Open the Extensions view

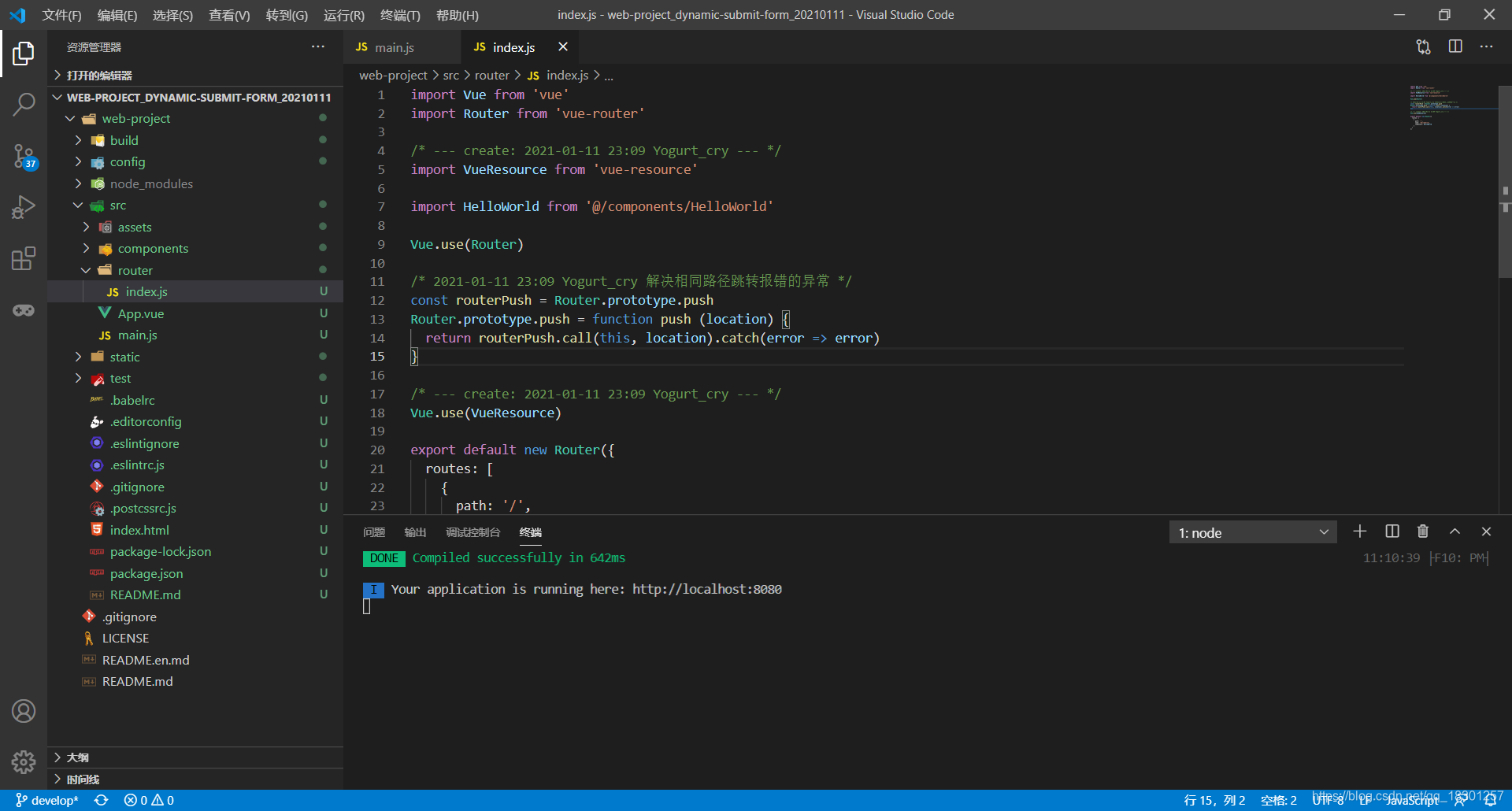24,258
